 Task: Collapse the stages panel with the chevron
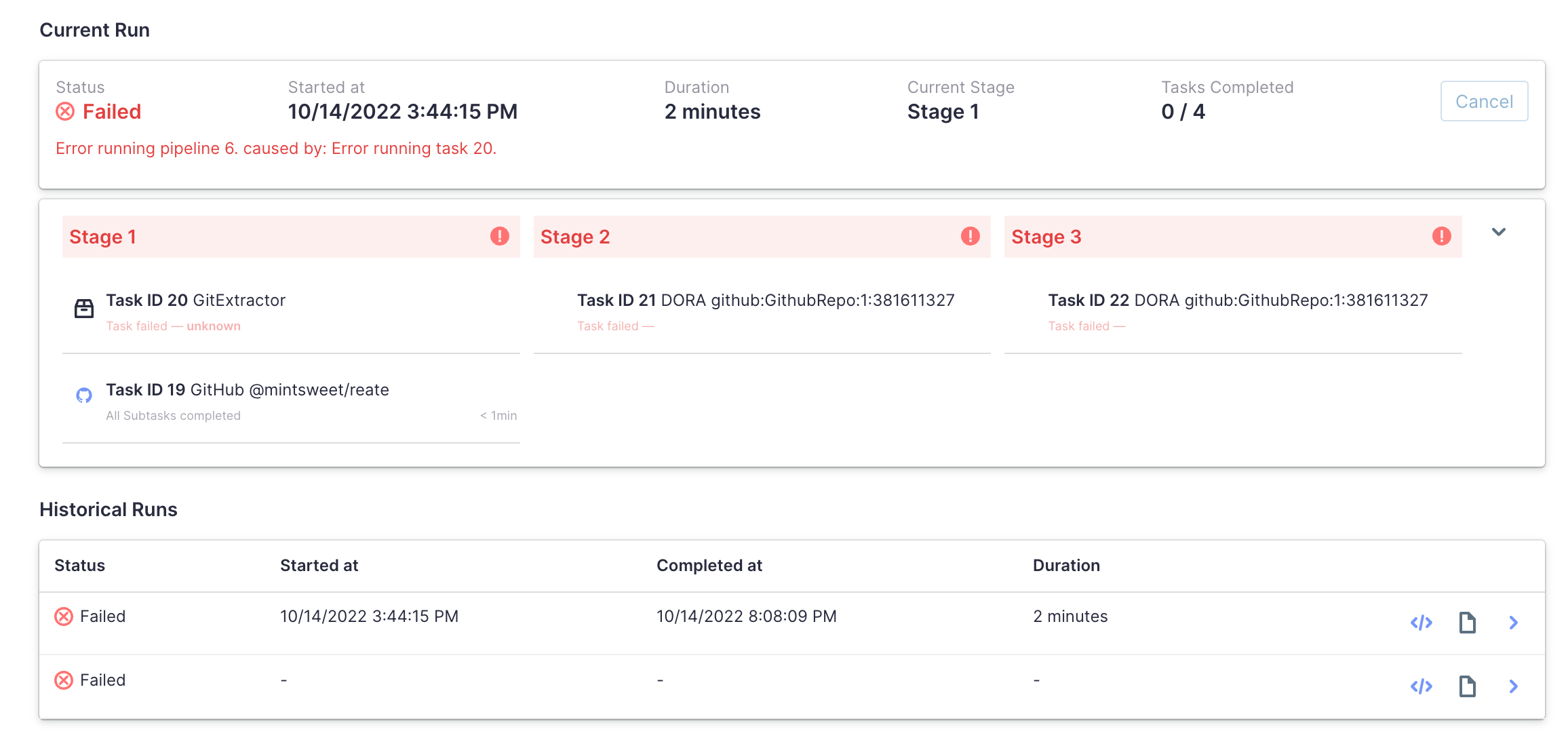(x=1499, y=232)
